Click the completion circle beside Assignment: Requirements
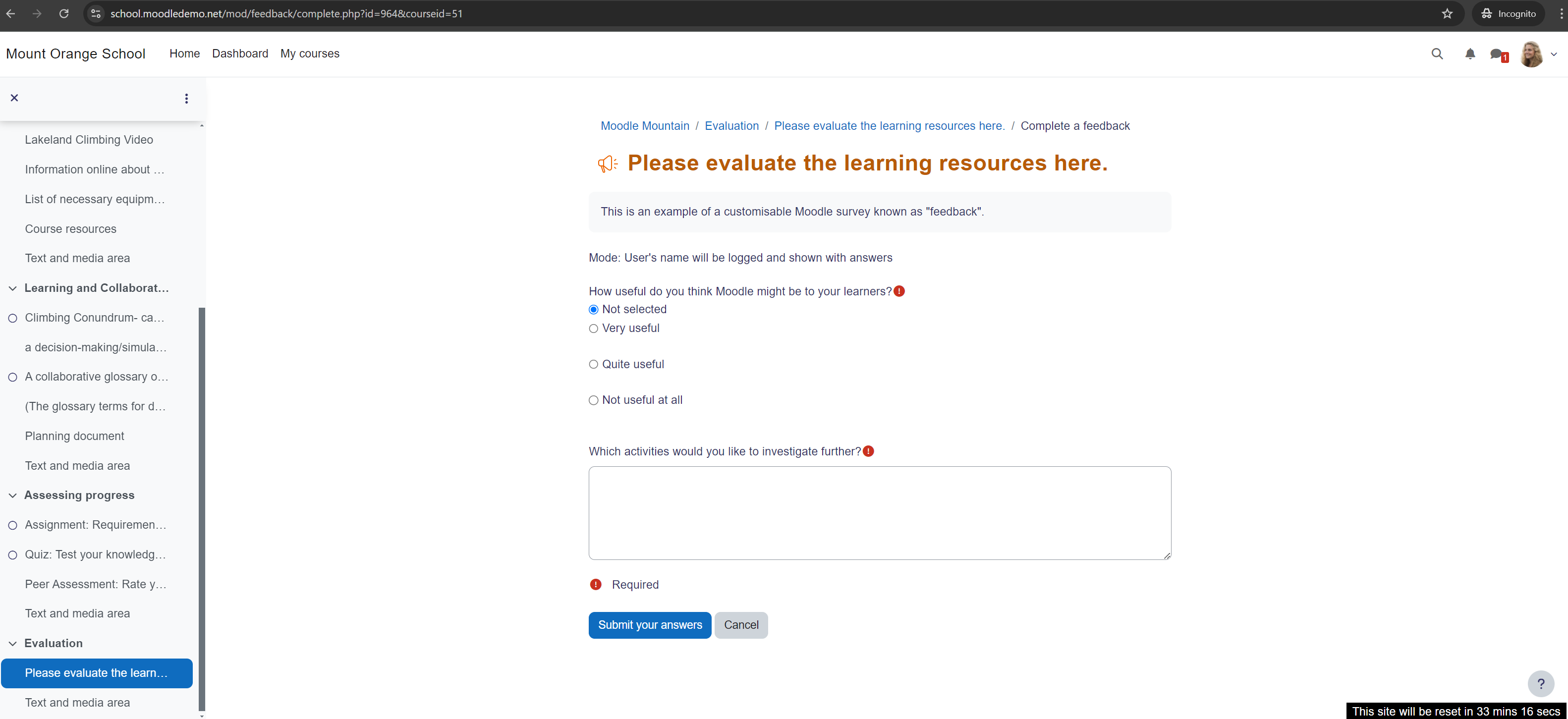 pos(12,525)
